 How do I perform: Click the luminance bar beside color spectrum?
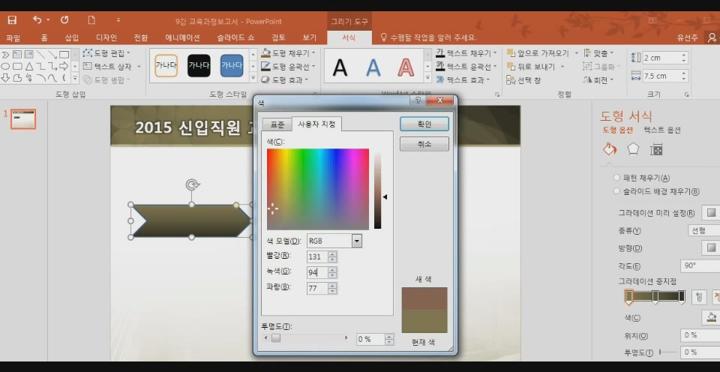click(x=377, y=191)
